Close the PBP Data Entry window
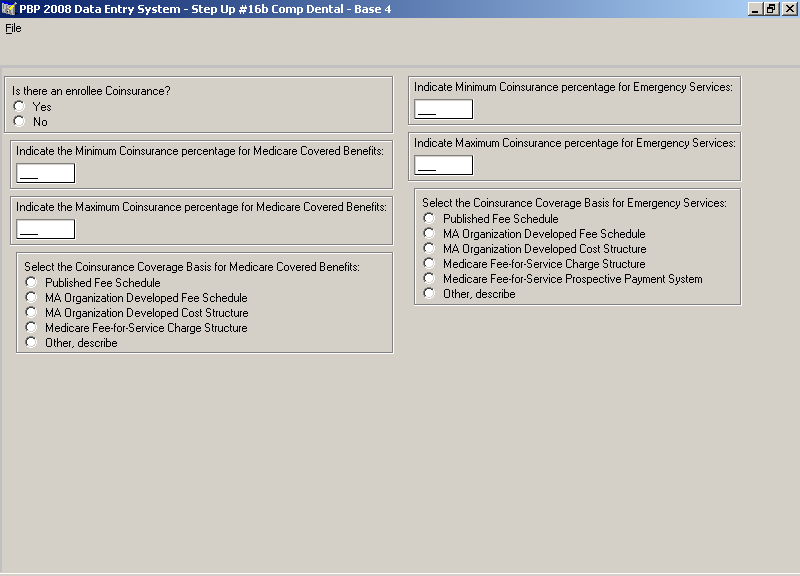The image size is (800, 576). pos(790,9)
